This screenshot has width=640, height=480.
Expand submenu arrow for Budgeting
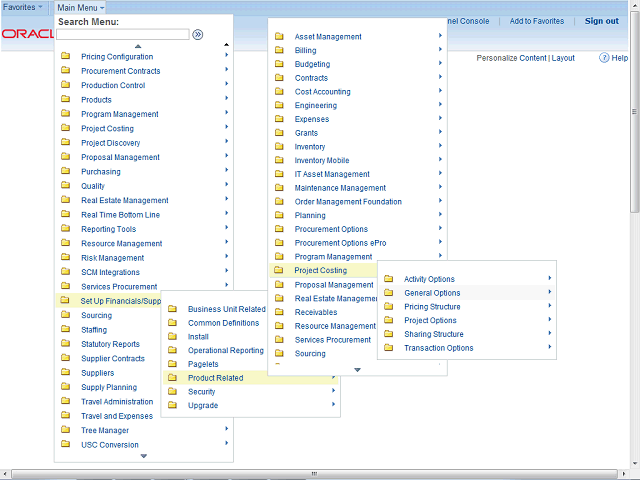(x=440, y=63)
